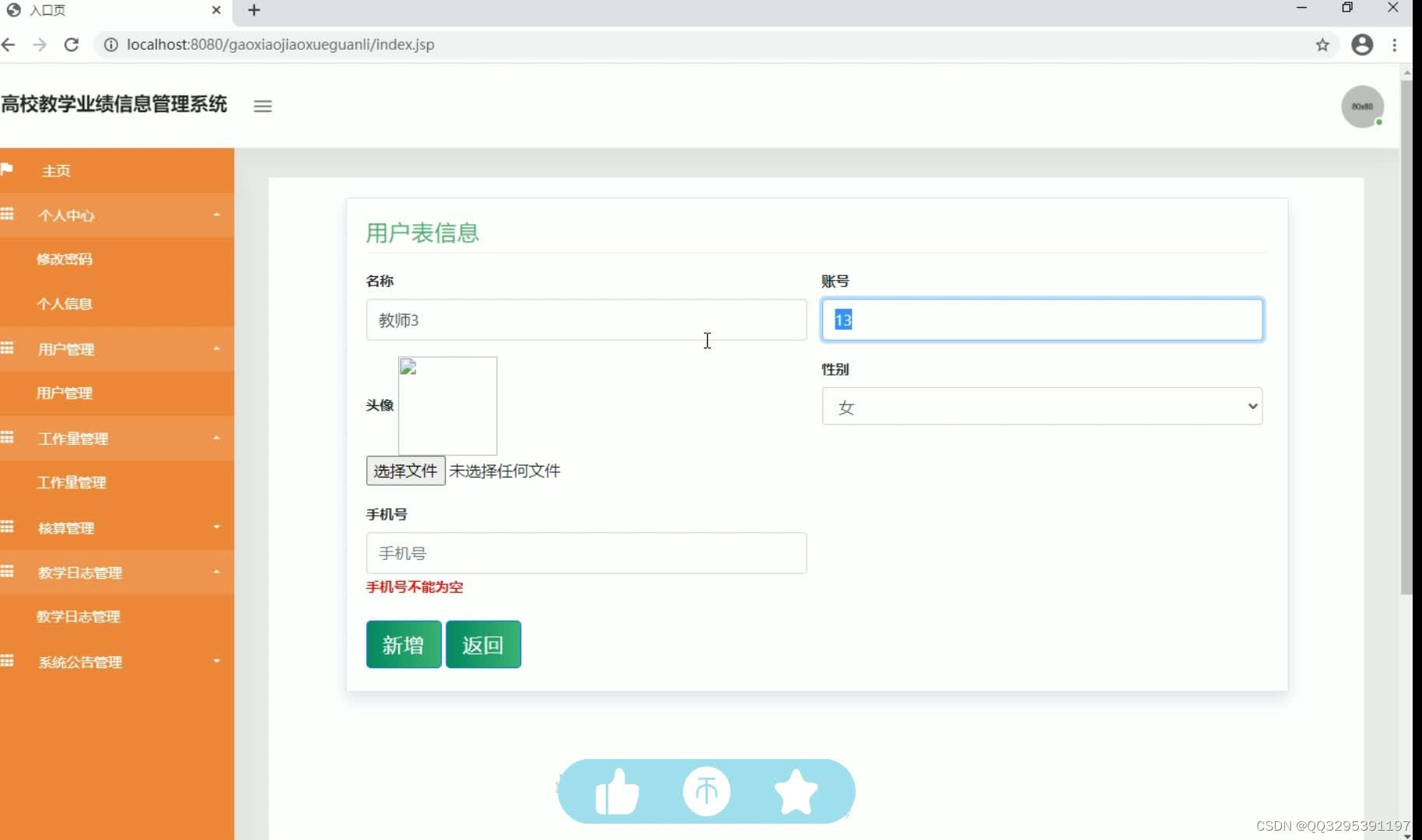Click the grid icon beside 工作量管理 header

click(x=7, y=437)
